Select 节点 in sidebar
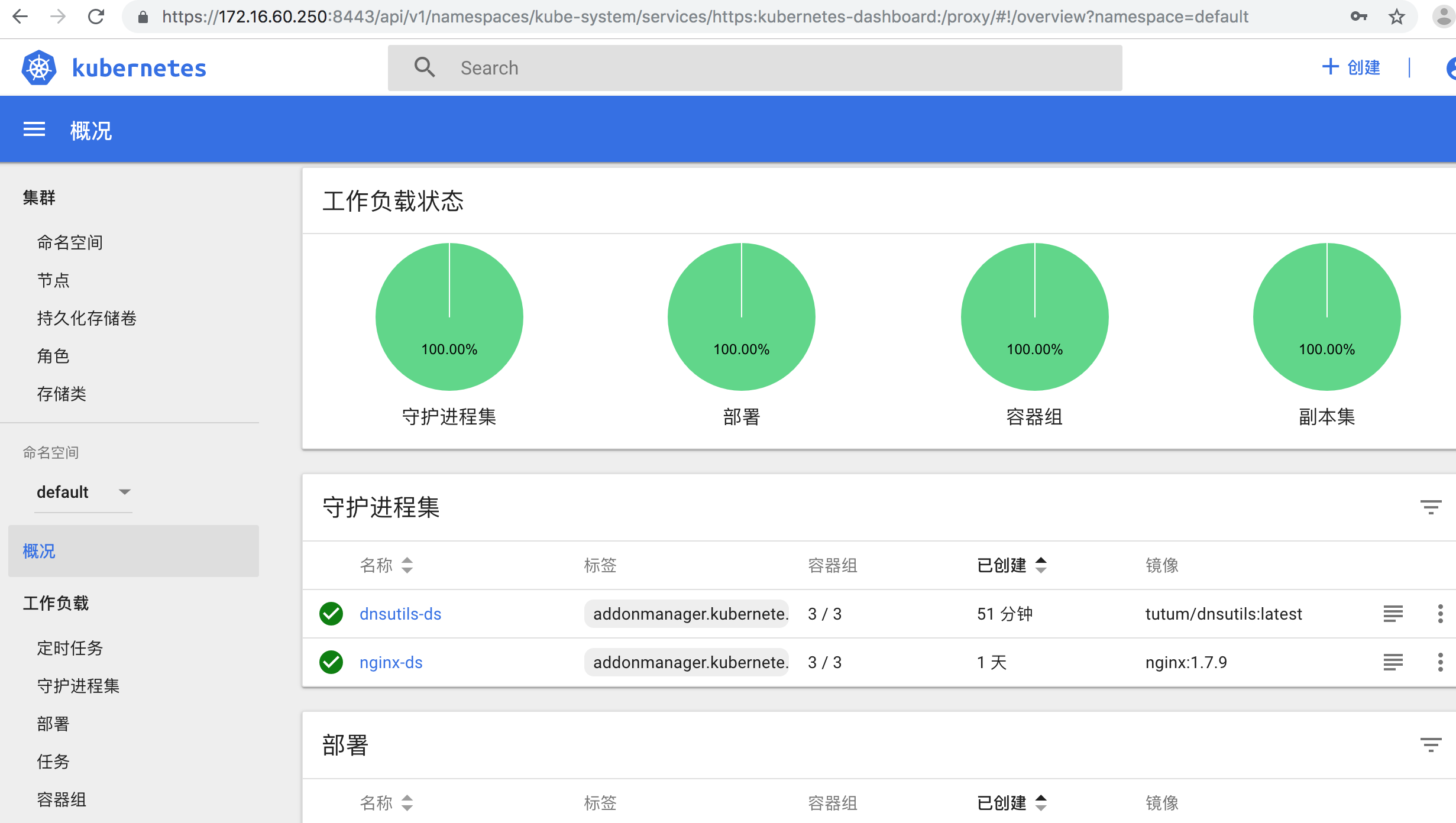Viewport: 1456px width, 823px height. [53, 280]
